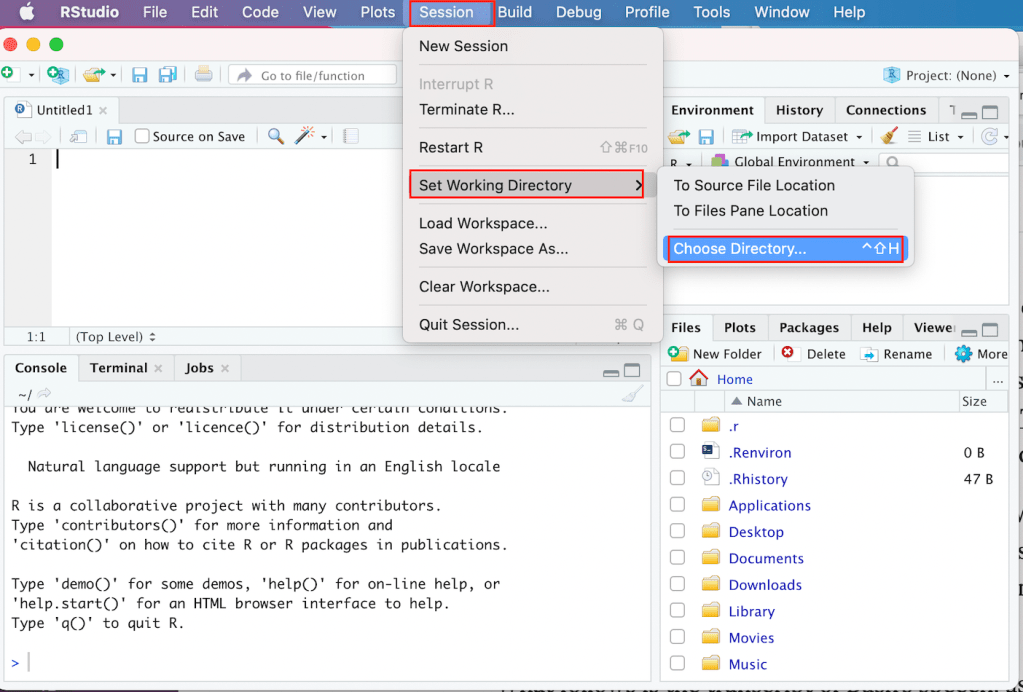Switch to the History tab
The image size is (1023, 692).
point(799,110)
